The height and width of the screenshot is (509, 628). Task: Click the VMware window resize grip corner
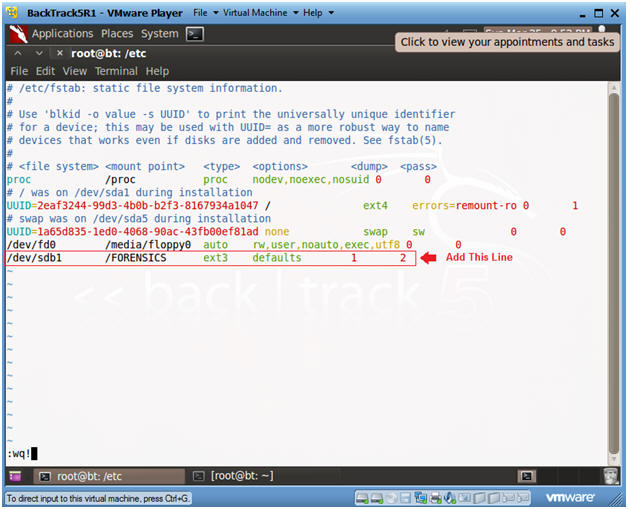click(x=617, y=499)
